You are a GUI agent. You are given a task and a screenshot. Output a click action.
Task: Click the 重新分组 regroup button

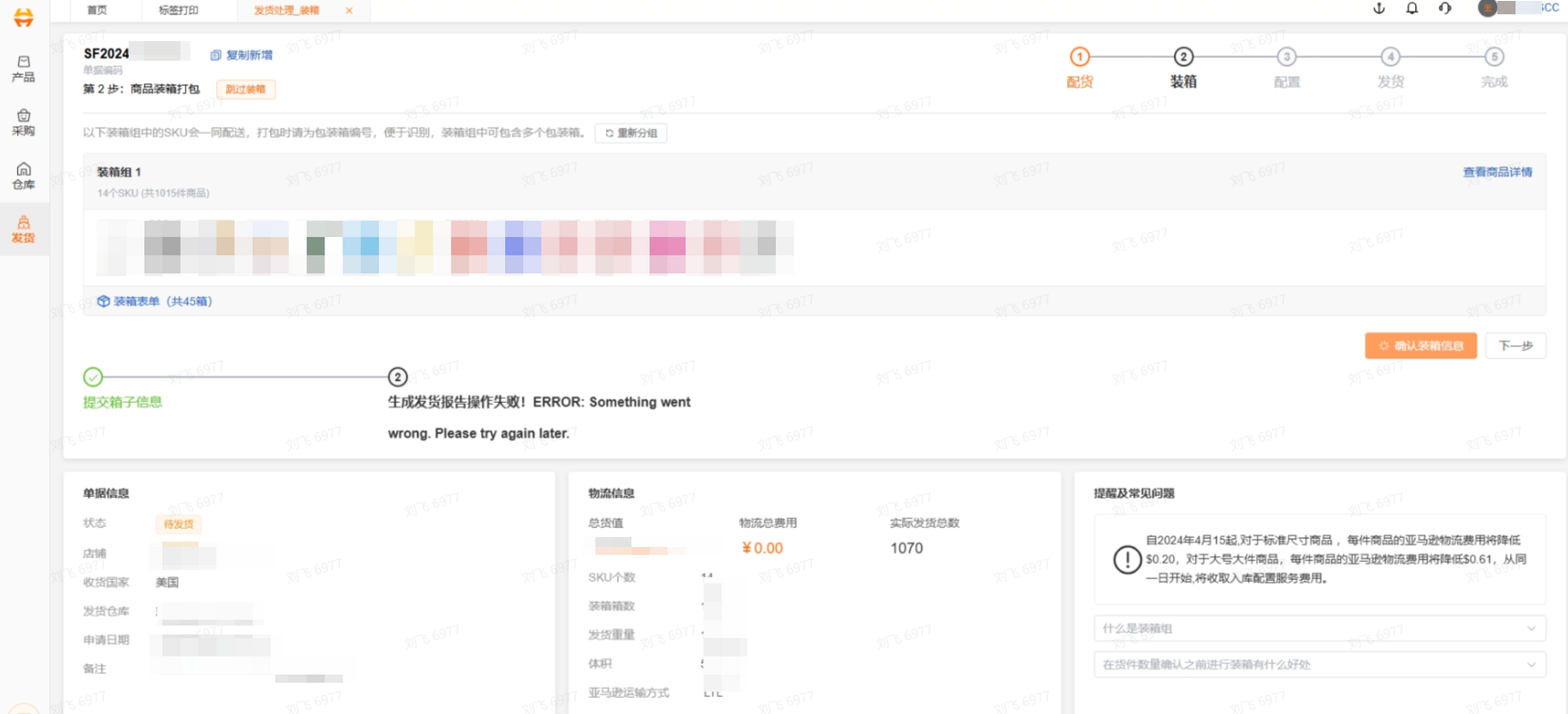coord(630,133)
